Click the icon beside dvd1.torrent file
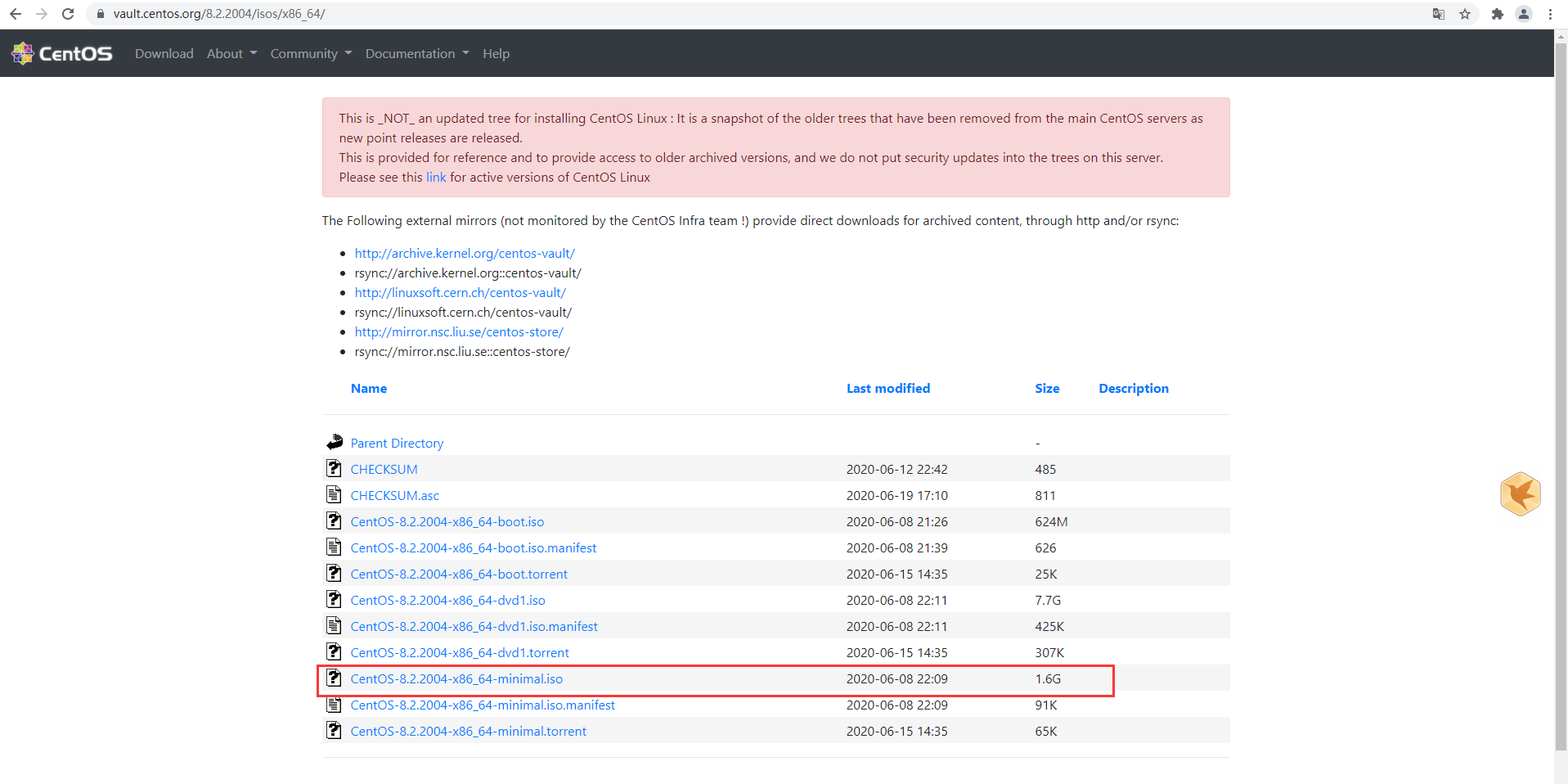The width and height of the screenshot is (1568, 784). pos(334,651)
